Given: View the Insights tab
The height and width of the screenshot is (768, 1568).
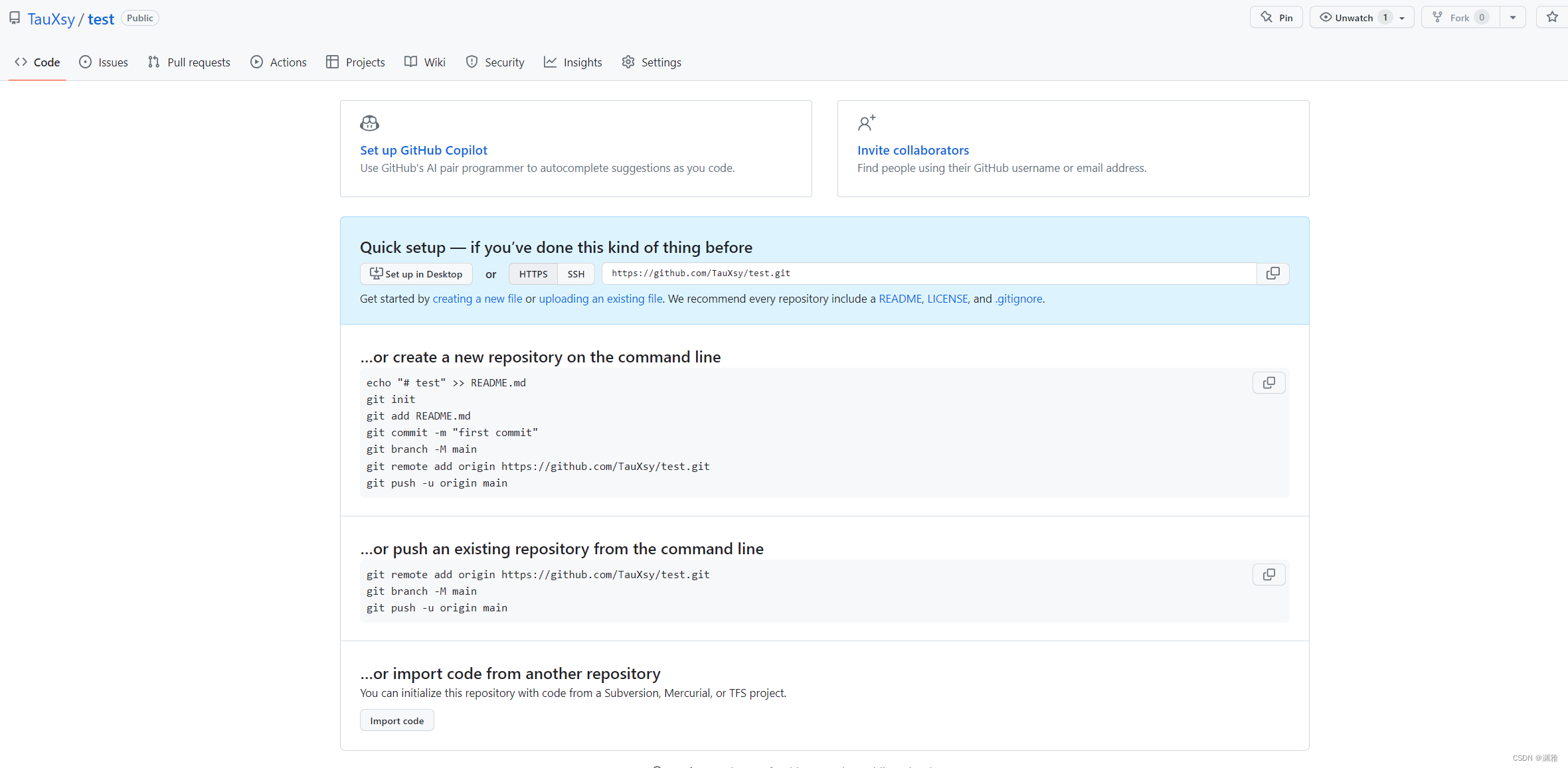Looking at the screenshot, I should (573, 62).
